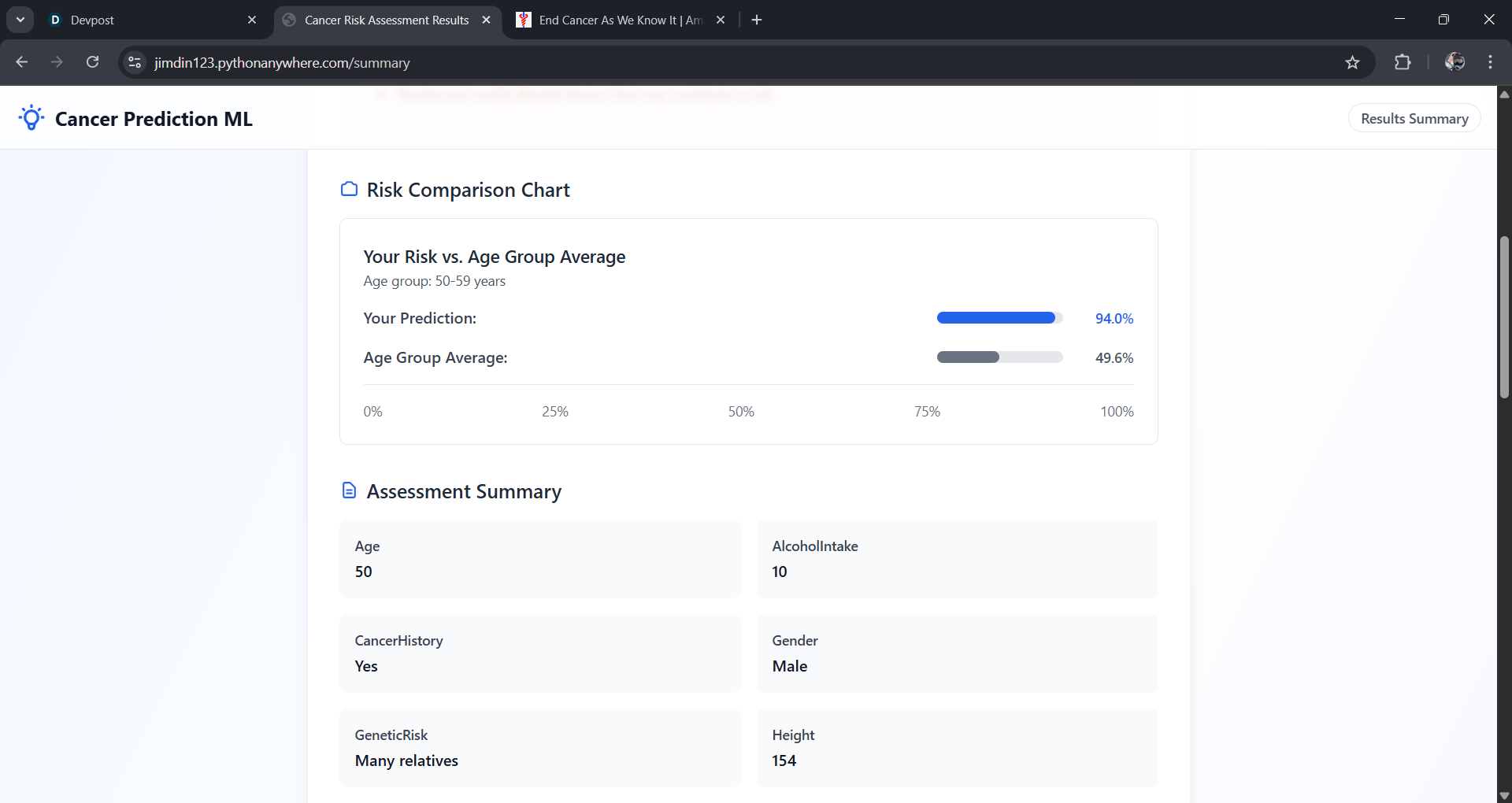
Task: Click the blue Your Prediction progress bar
Action: coord(995,318)
